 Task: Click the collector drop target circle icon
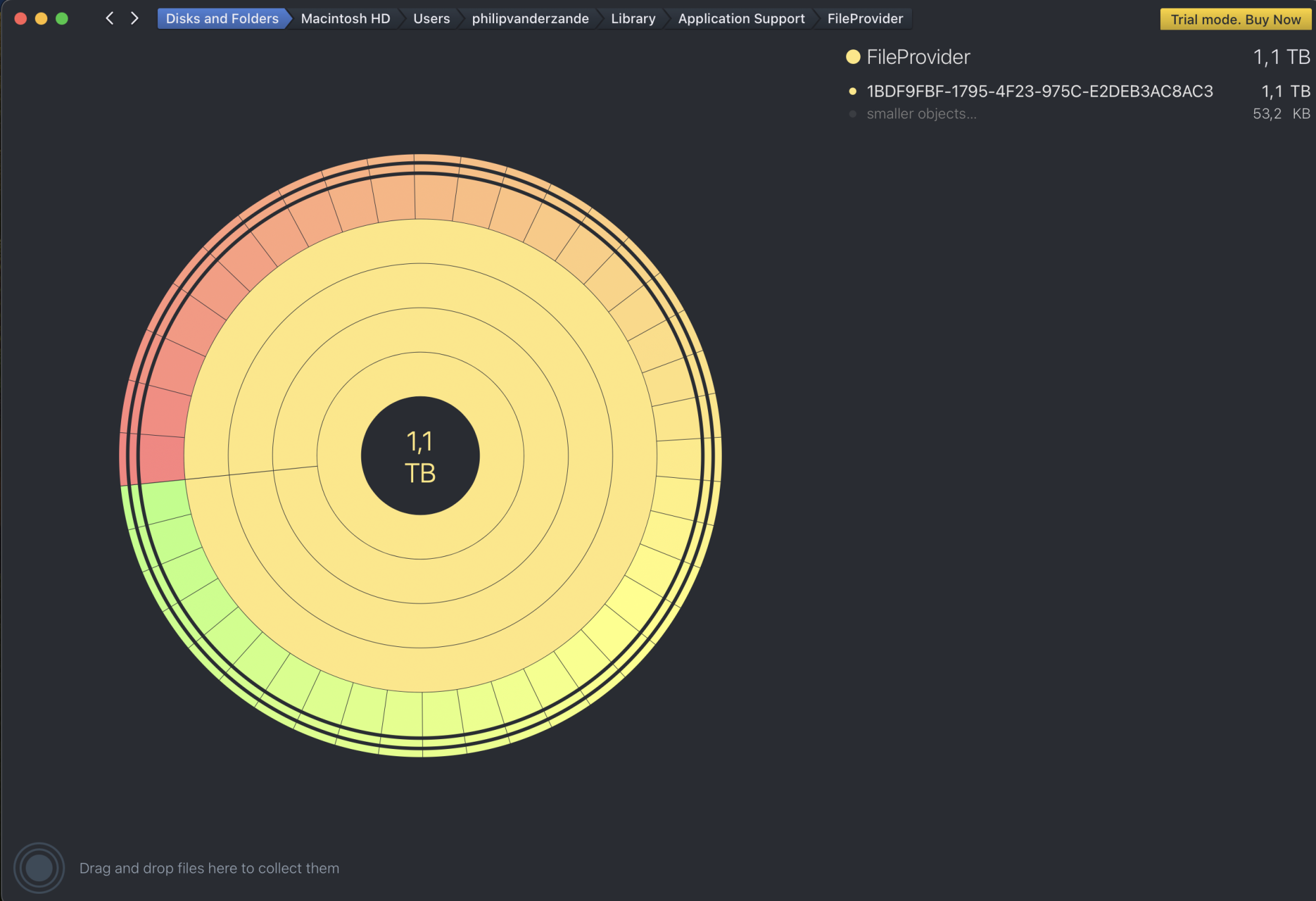coord(39,867)
